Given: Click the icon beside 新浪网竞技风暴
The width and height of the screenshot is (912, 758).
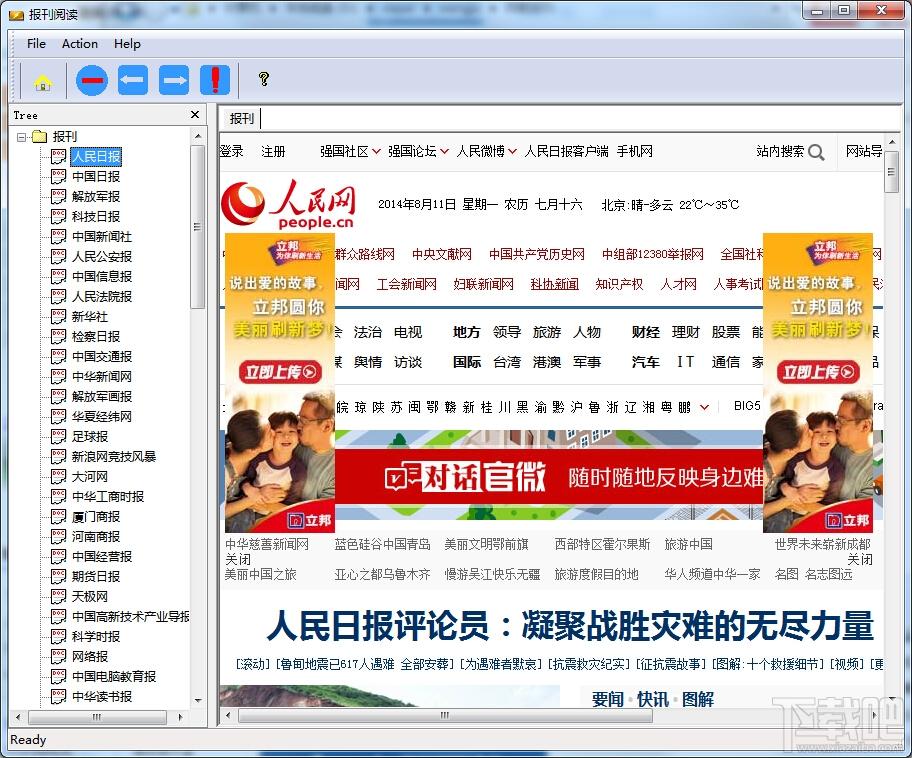Looking at the screenshot, I should point(58,457).
